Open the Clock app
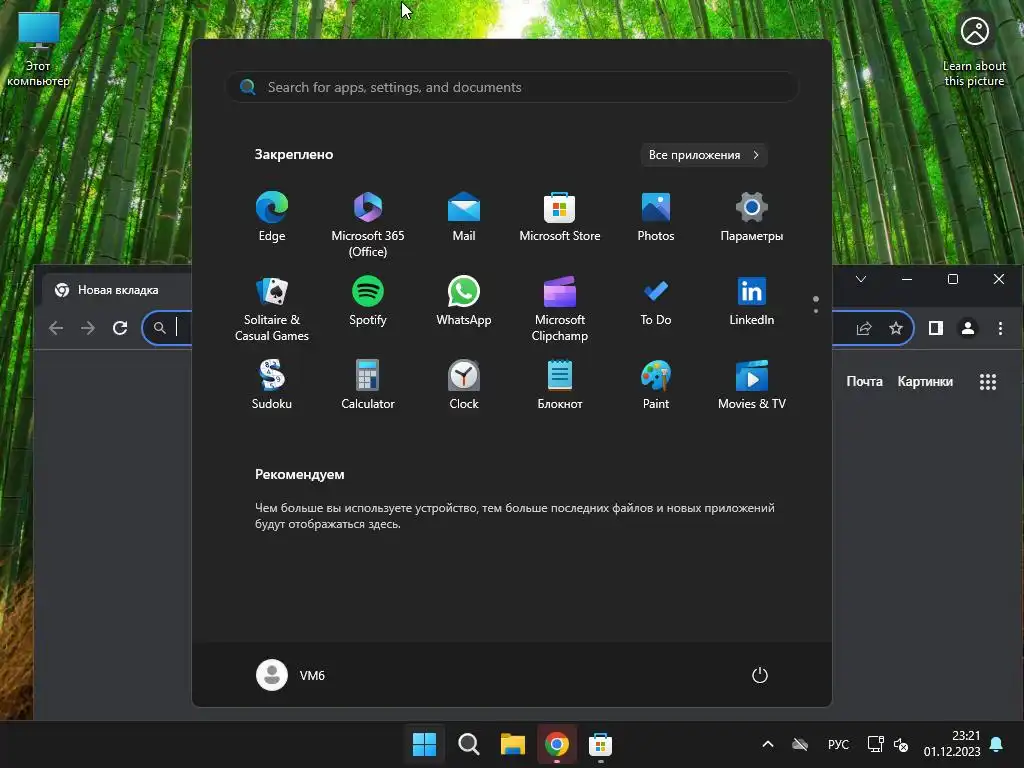Viewport: 1024px width, 768px height. coord(464,385)
